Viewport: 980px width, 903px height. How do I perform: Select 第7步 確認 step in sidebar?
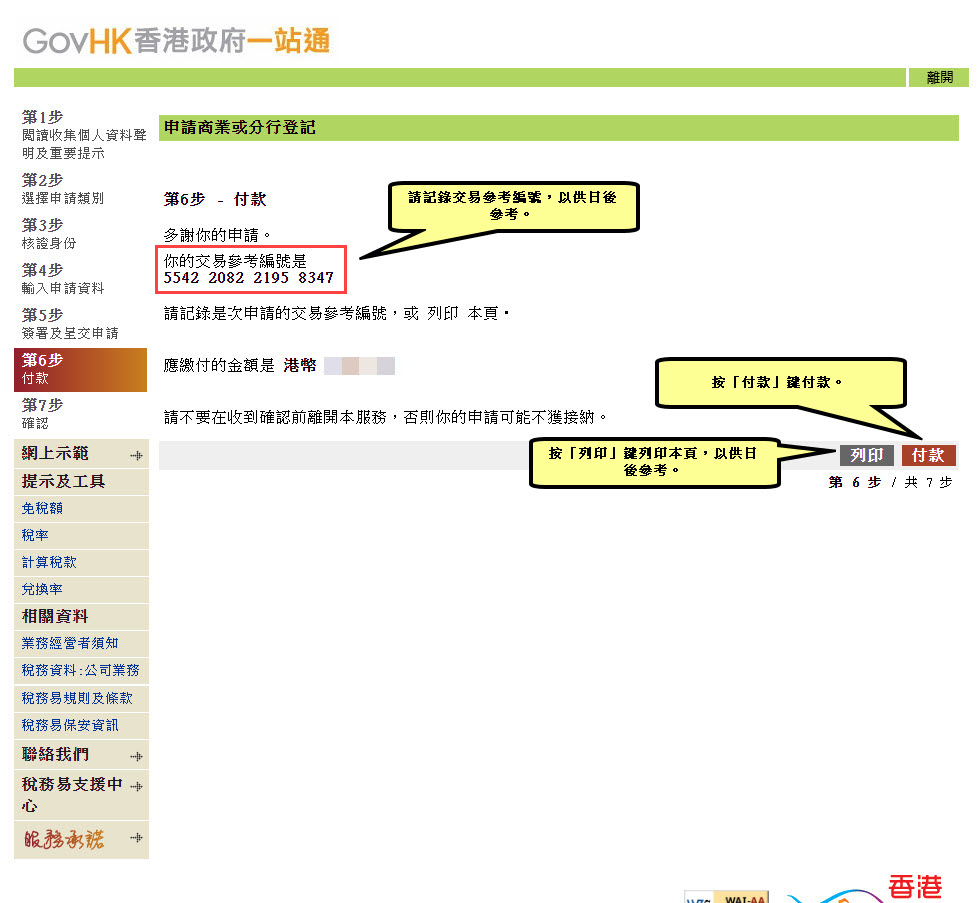pos(43,414)
